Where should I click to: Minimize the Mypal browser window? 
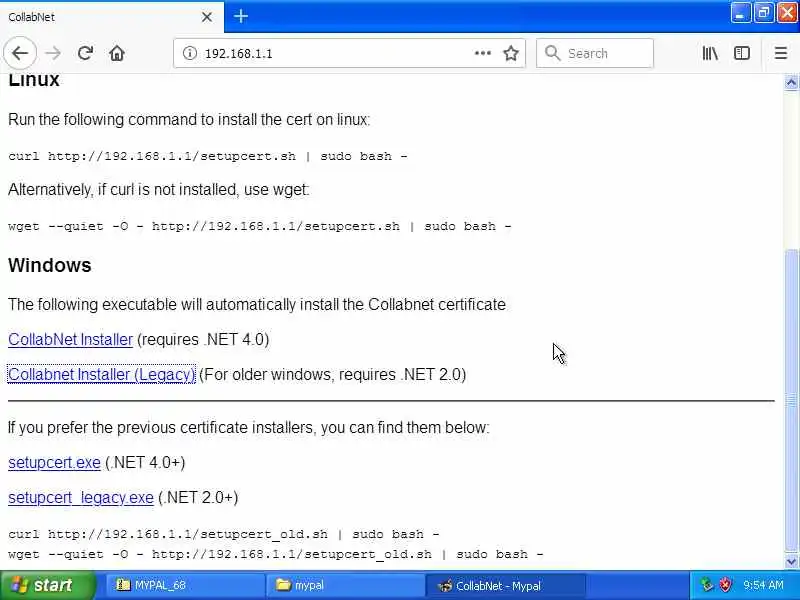click(741, 12)
